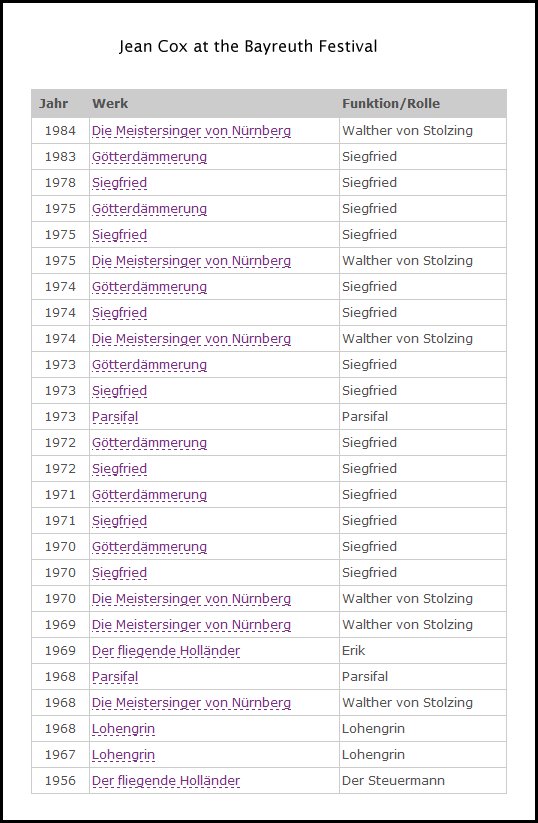Open the 1967 Lohengrin link

(x=123, y=755)
